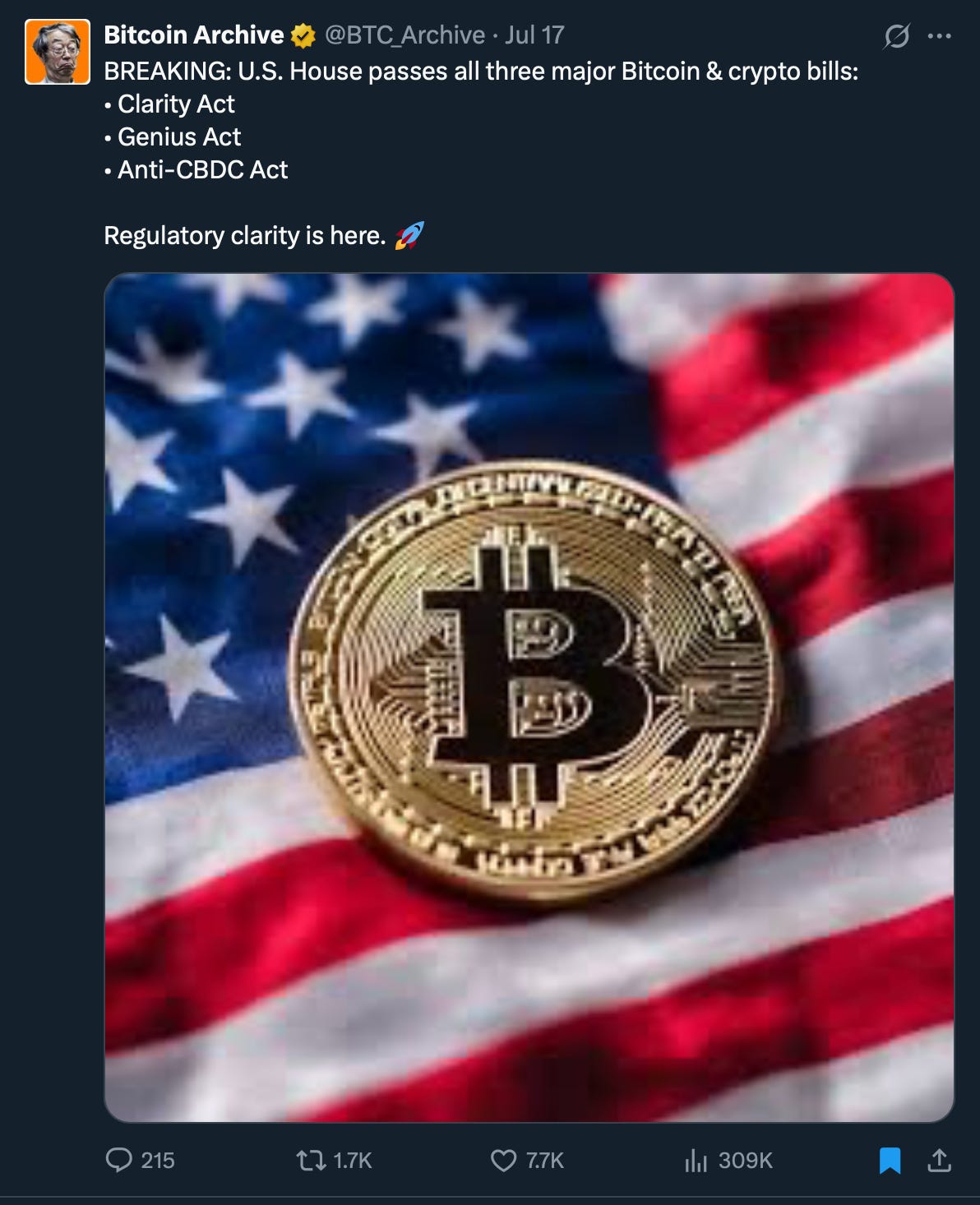Image resolution: width=980 pixels, height=1205 pixels.
Task: Click the 'Regulatory clarity is here' line
Action: [x=244, y=236]
